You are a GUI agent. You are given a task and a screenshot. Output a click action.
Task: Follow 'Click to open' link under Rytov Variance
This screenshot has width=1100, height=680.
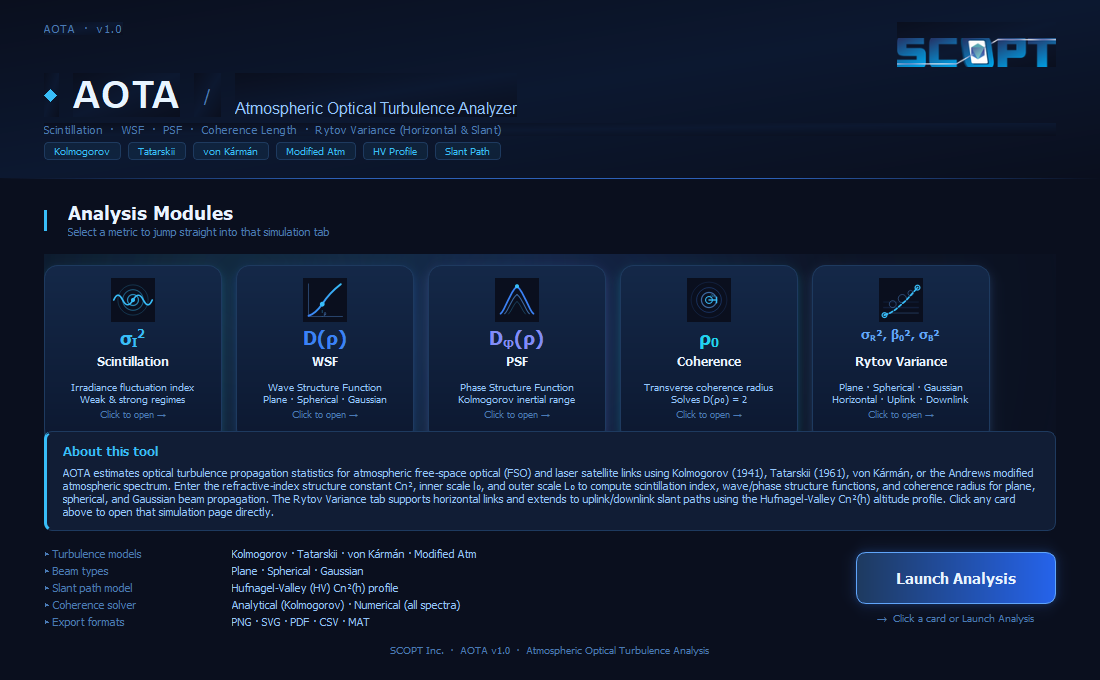pos(901,415)
